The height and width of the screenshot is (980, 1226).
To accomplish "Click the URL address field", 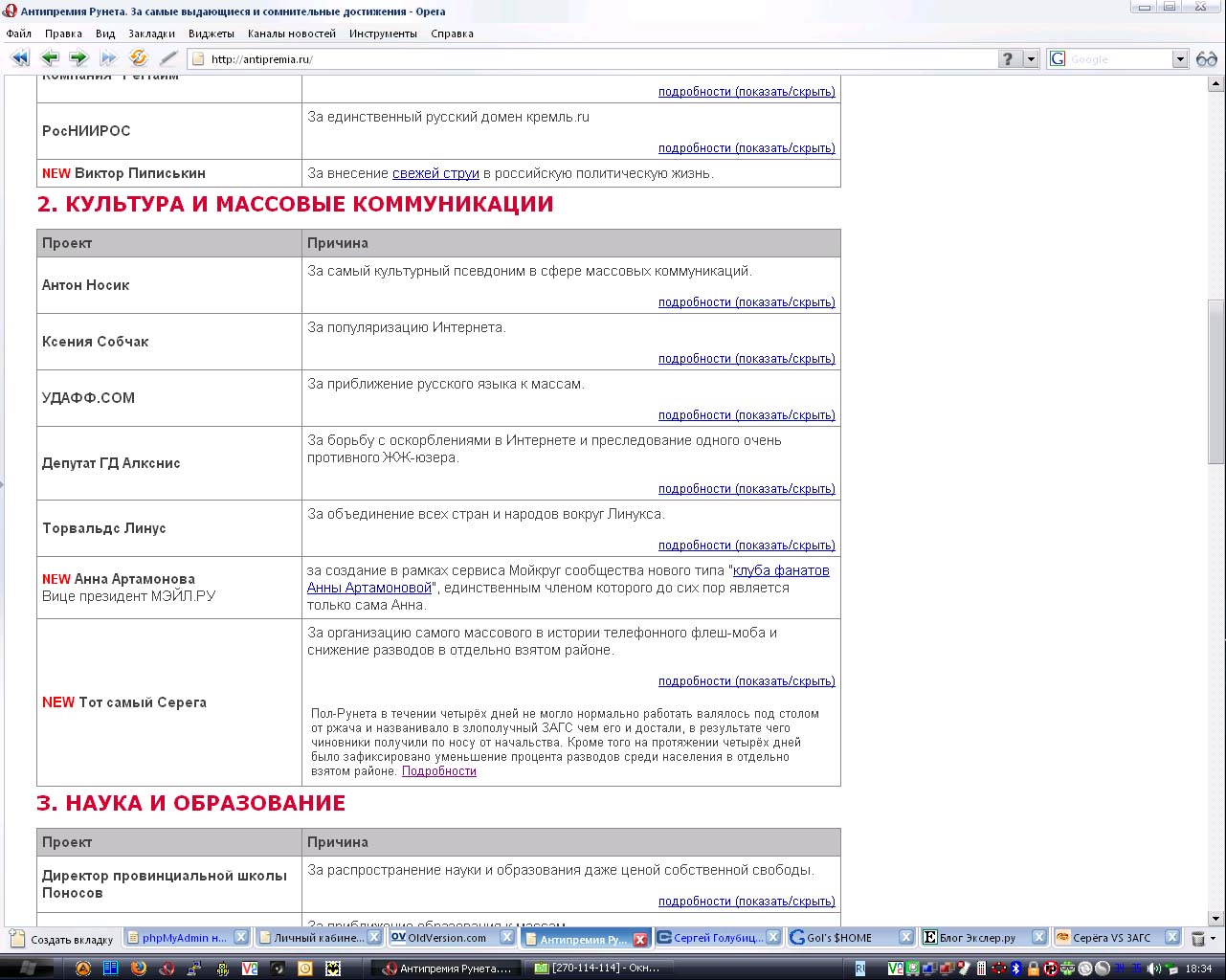I will (x=593, y=59).
